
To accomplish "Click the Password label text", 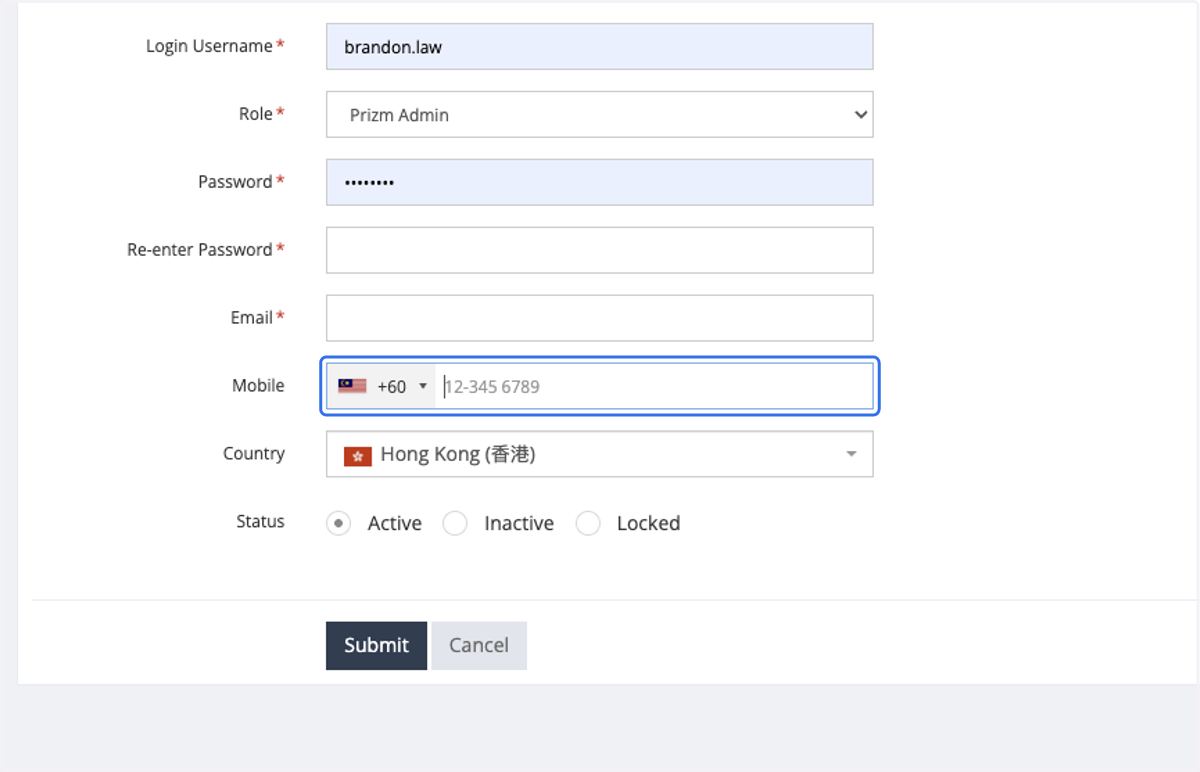I will (x=235, y=182).
